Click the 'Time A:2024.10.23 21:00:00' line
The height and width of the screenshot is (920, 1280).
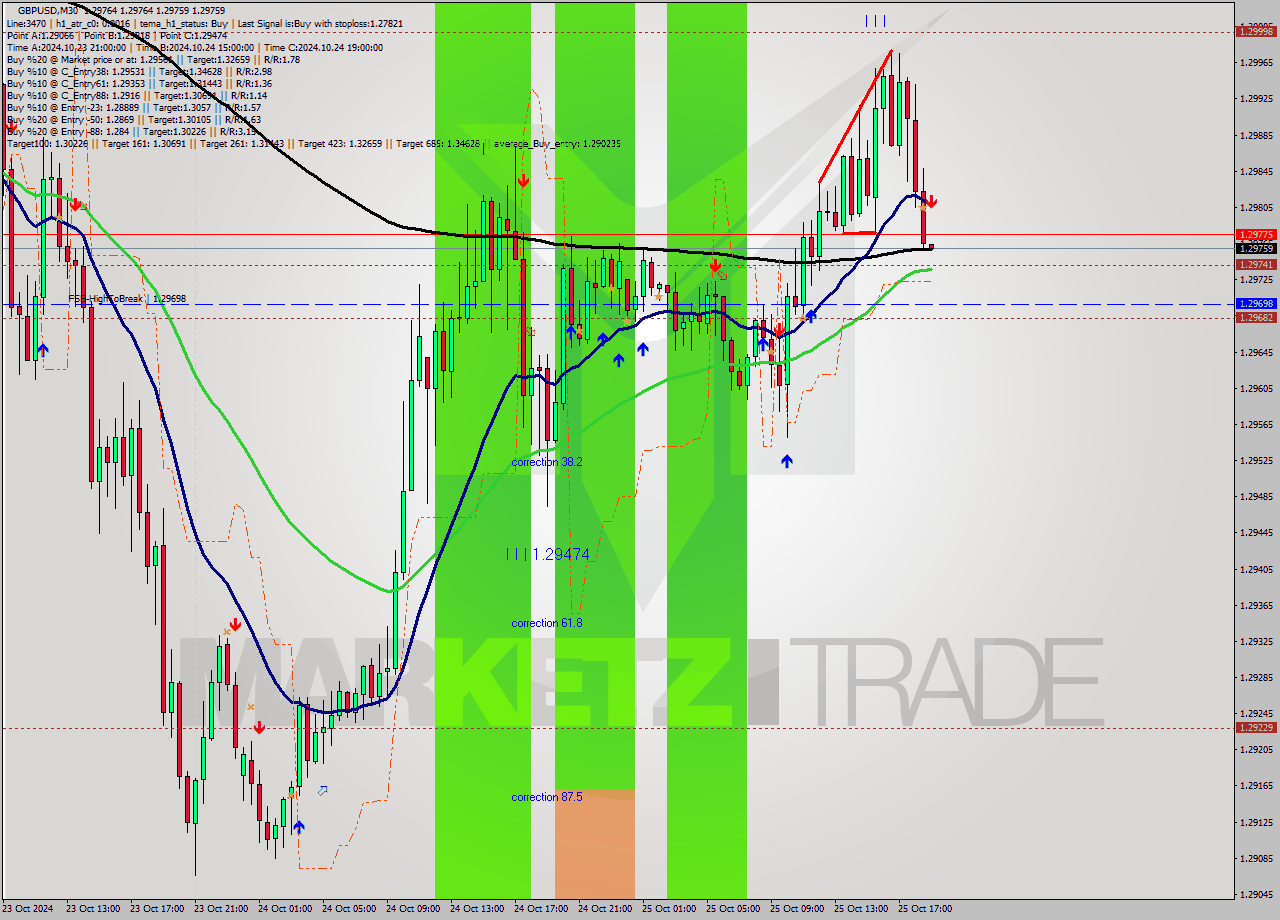coord(66,47)
